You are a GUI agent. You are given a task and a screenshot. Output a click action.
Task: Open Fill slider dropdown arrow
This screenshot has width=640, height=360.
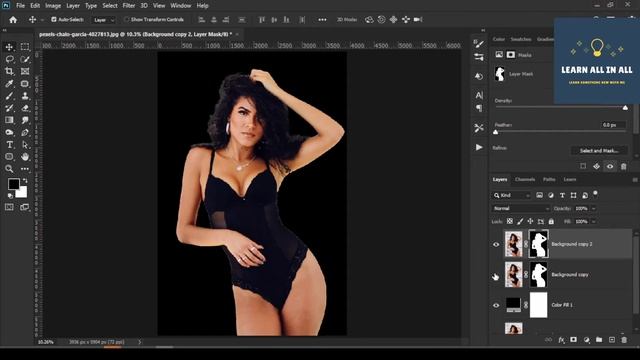594,222
